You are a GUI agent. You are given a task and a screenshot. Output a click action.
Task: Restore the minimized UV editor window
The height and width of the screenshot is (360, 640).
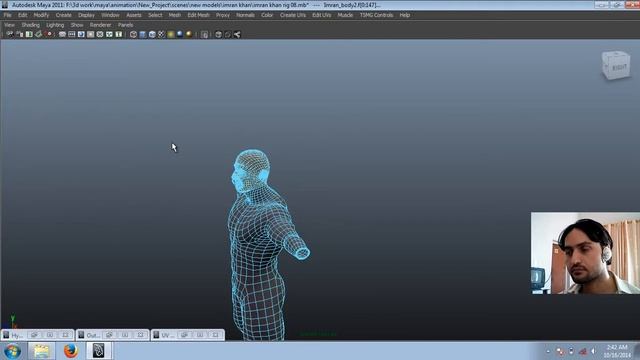[184, 335]
